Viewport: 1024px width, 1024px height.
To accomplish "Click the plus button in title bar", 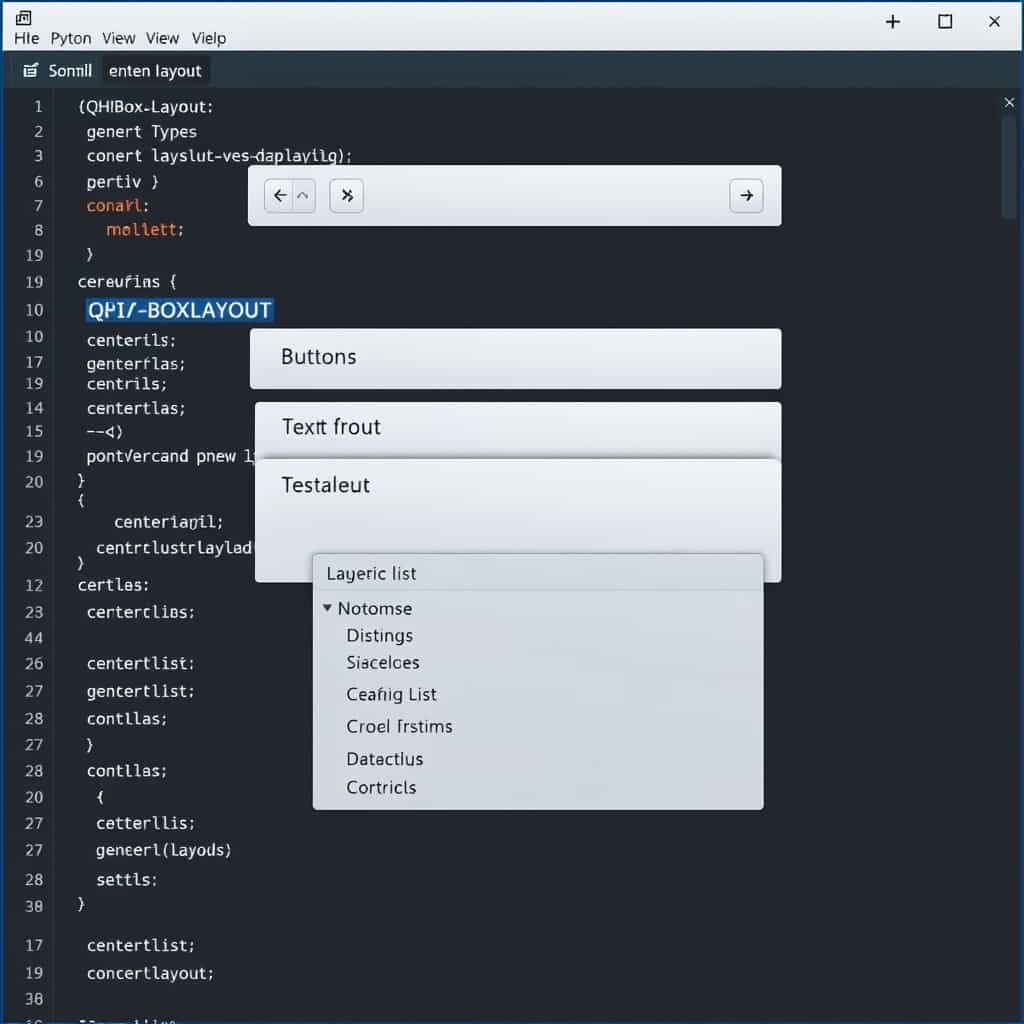I will (x=892, y=22).
